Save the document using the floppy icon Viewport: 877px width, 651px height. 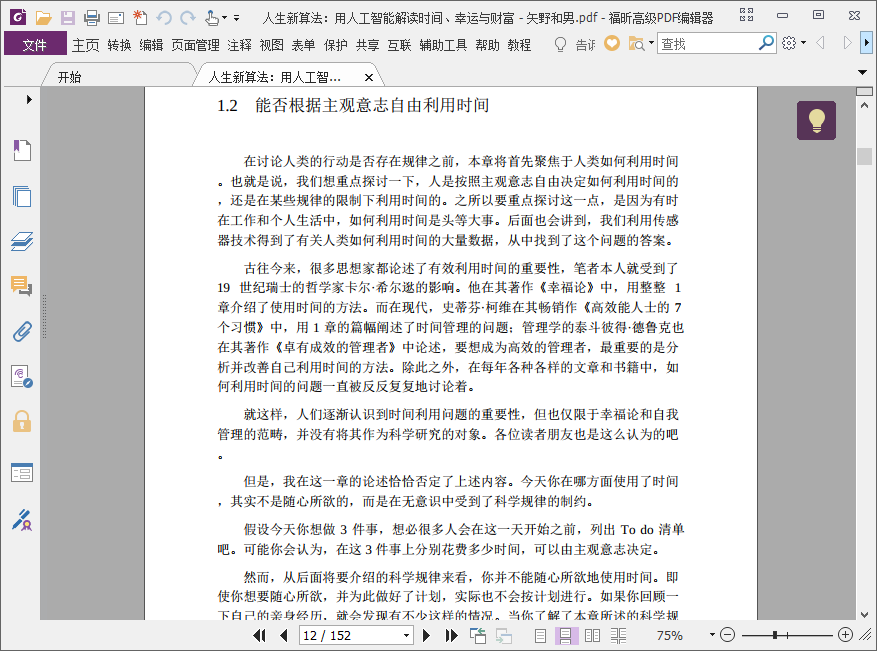[x=68, y=18]
